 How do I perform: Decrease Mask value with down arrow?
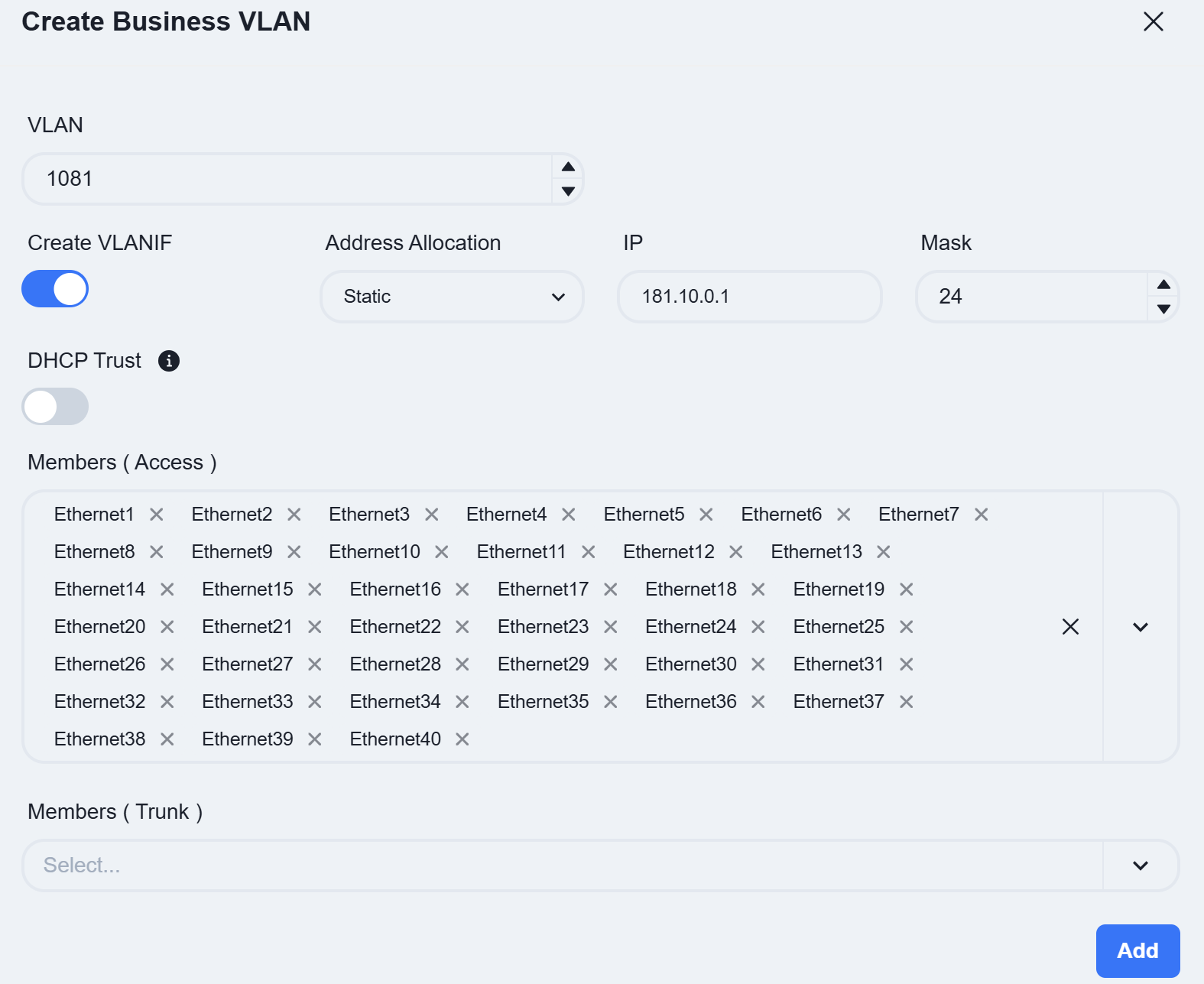pyautogui.click(x=1163, y=309)
